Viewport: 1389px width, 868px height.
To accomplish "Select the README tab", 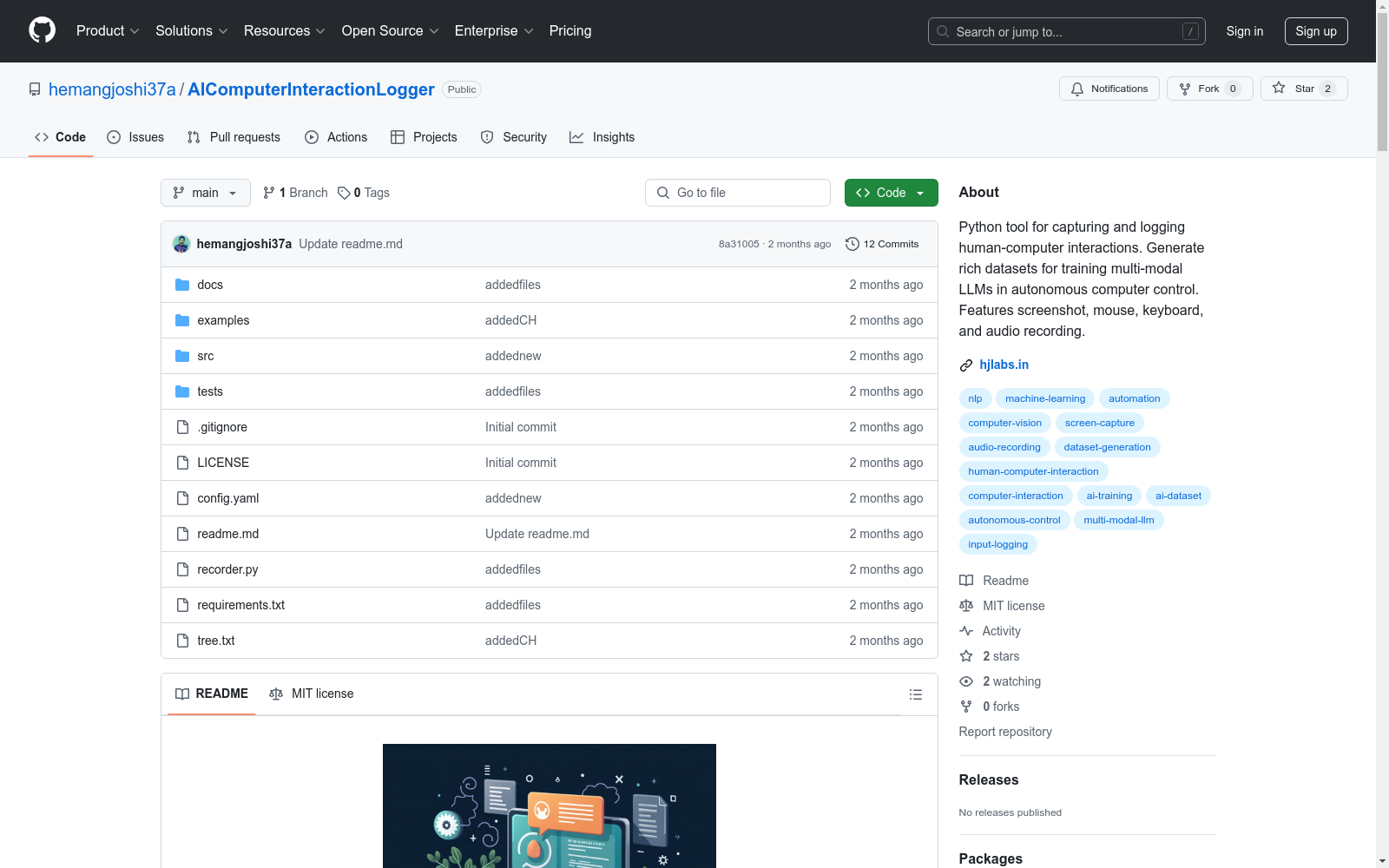I will click(212, 694).
